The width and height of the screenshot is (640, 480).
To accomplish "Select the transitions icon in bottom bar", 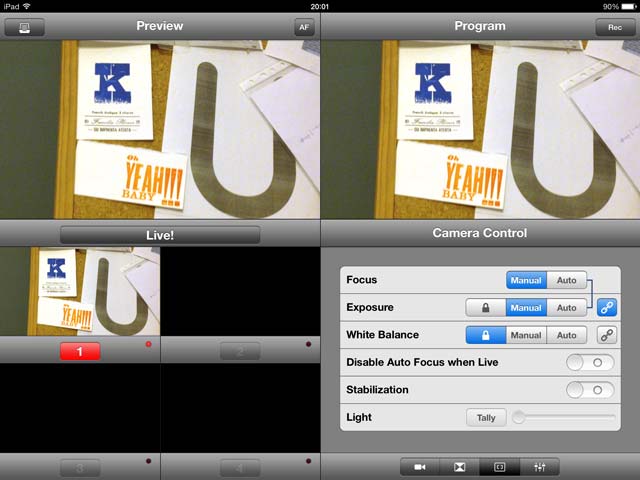I will click(x=459, y=467).
